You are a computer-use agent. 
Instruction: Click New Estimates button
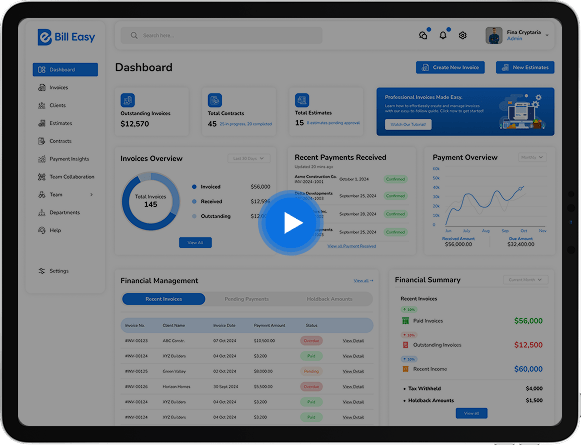525,68
